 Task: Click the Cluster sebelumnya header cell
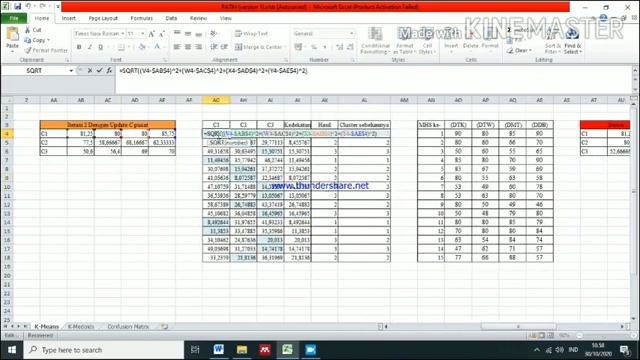[x=364, y=125]
